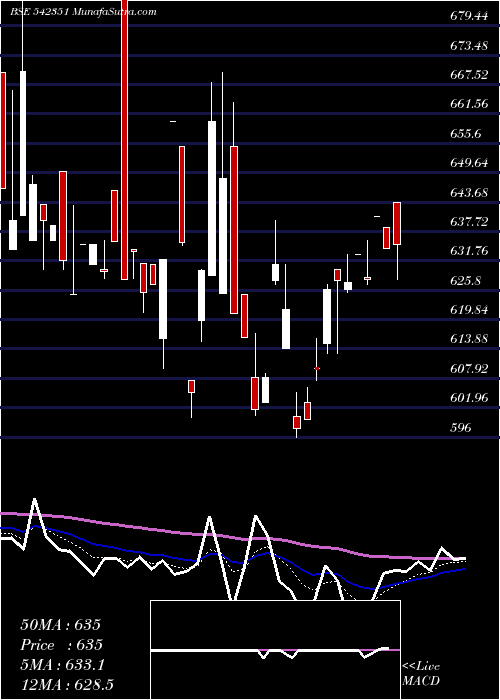Image resolution: width=500 pixels, height=700 pixels.
Task: Click the 50MA : 635 reading
Action: [61, 625]
